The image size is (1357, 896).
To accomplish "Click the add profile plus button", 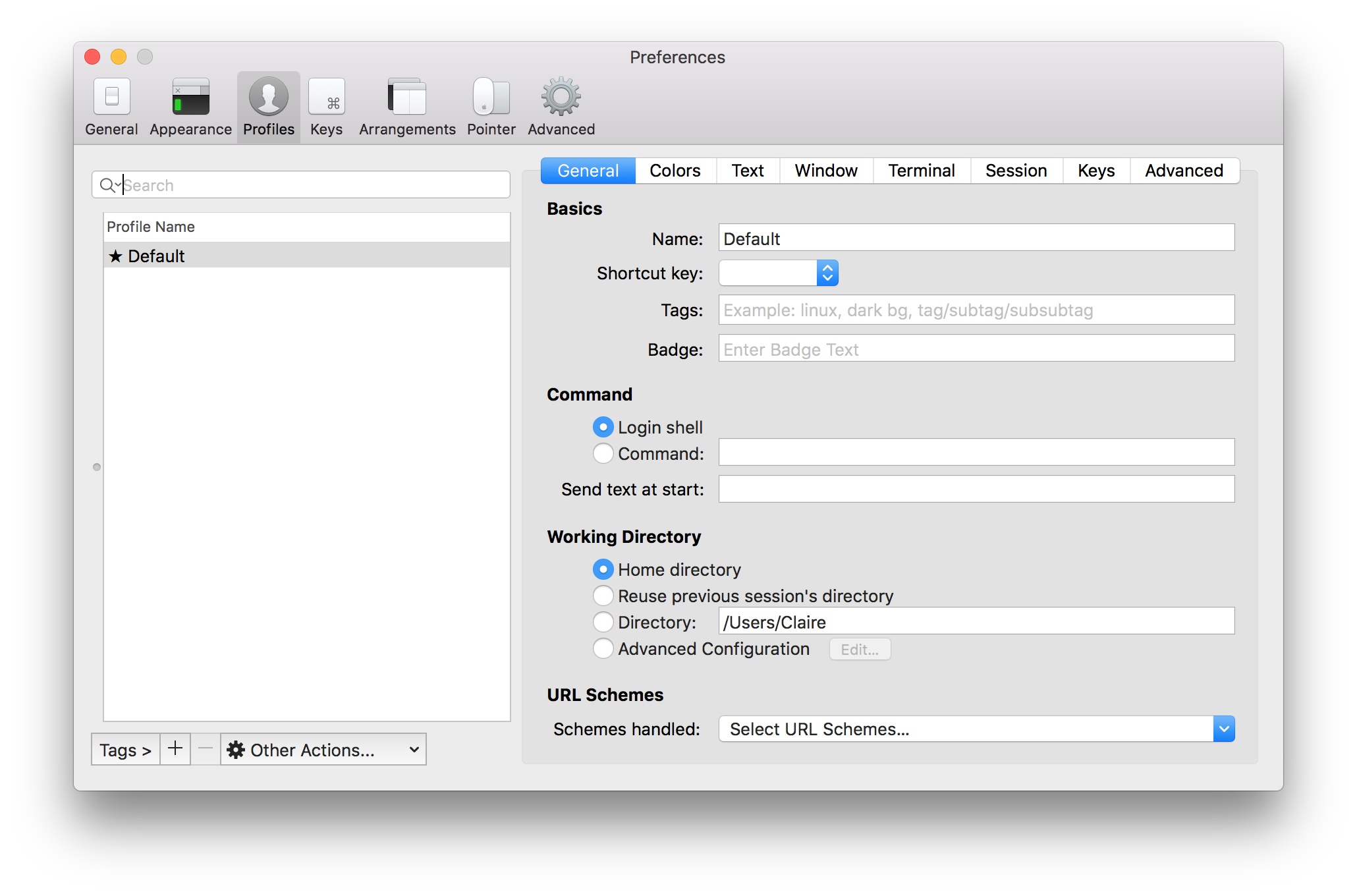I will (x=174, y=749).
